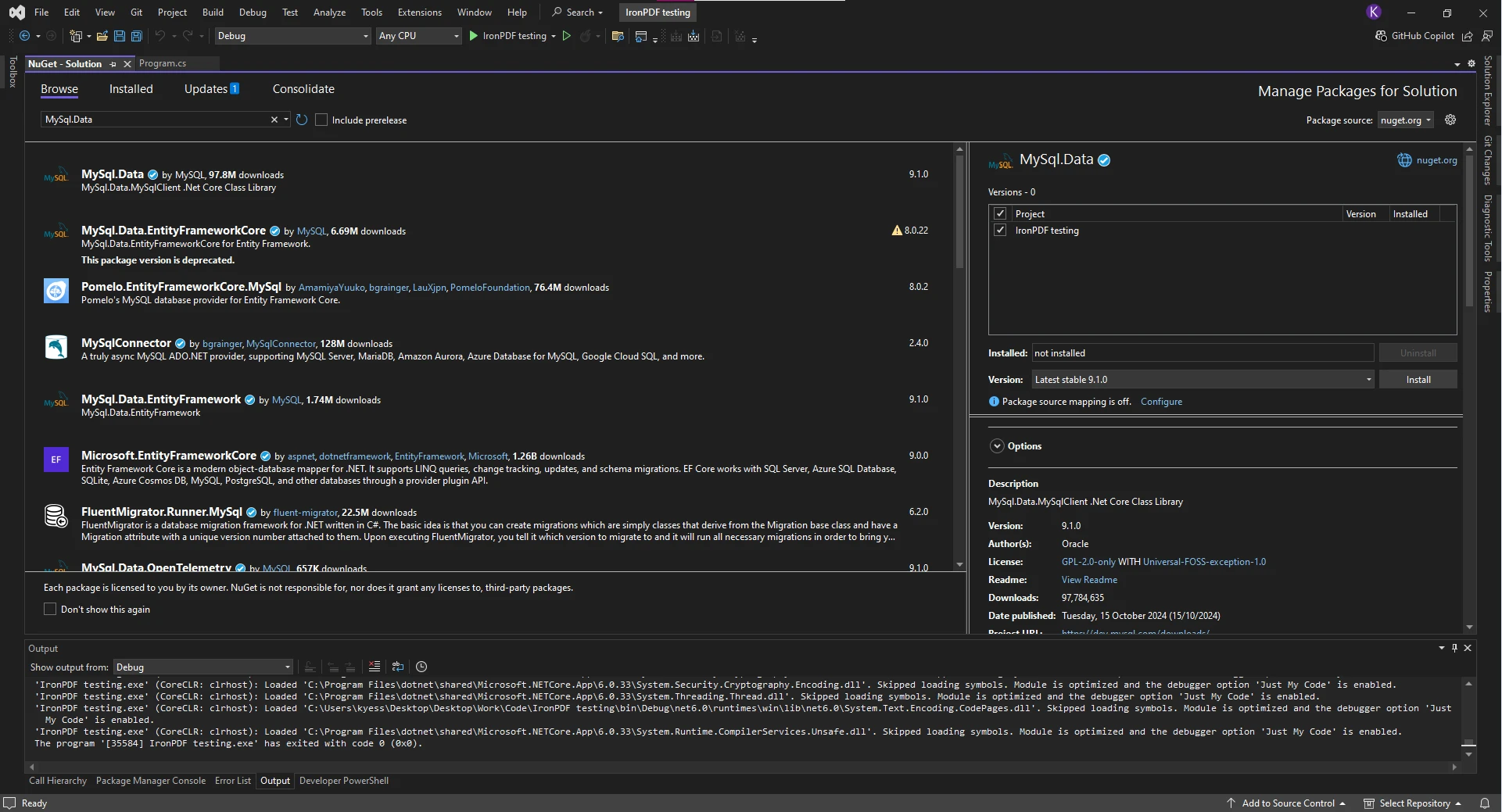Open the purple K account profile avatar
This screenshot has width=1502, height=812.
(1374, 12)
